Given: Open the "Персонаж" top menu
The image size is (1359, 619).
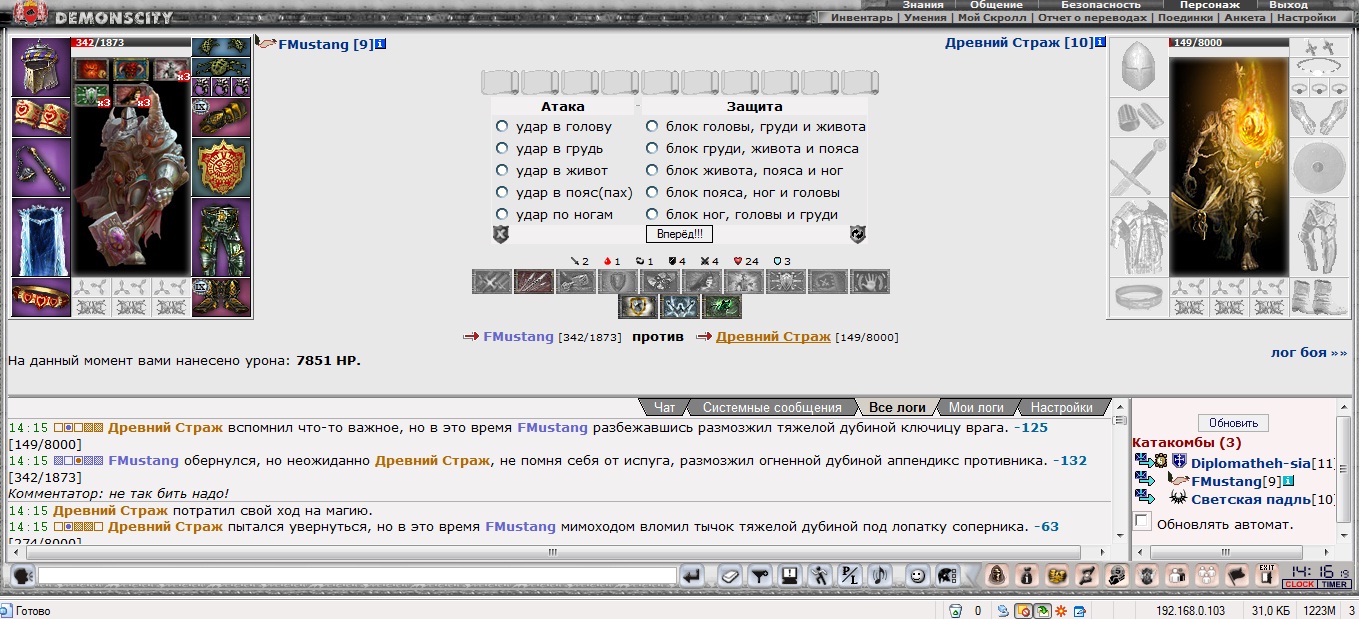Looking at the screenshot, I should (1210, 5).
